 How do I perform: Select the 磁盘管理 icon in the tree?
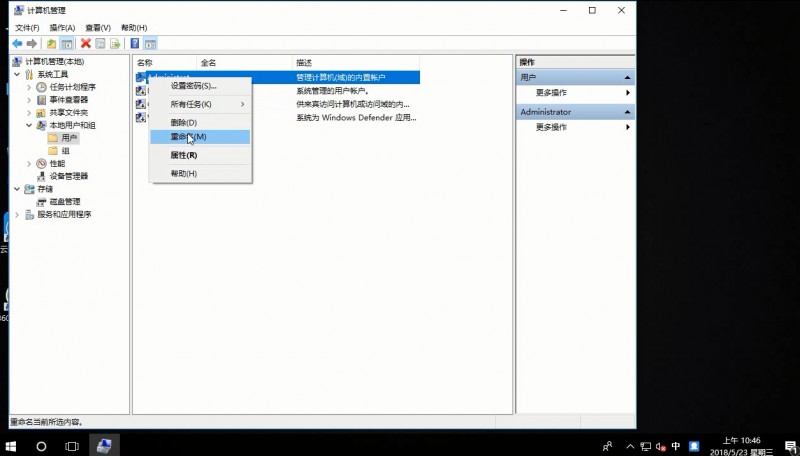(x=41, y=202)
